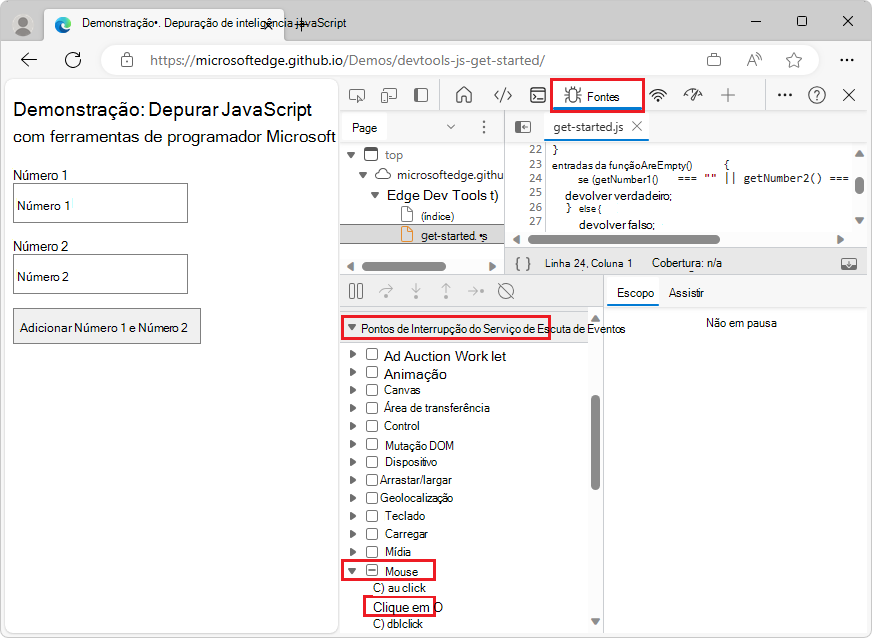Click the pause script execution button
This screenshot has height=638, width=872.
(356, 291)
